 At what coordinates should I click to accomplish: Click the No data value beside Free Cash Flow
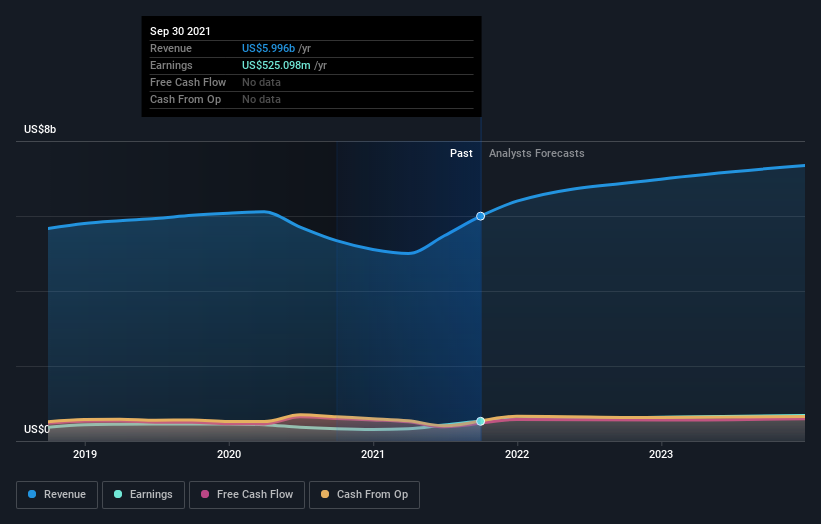pyautogui.click(x=261, y=82)
